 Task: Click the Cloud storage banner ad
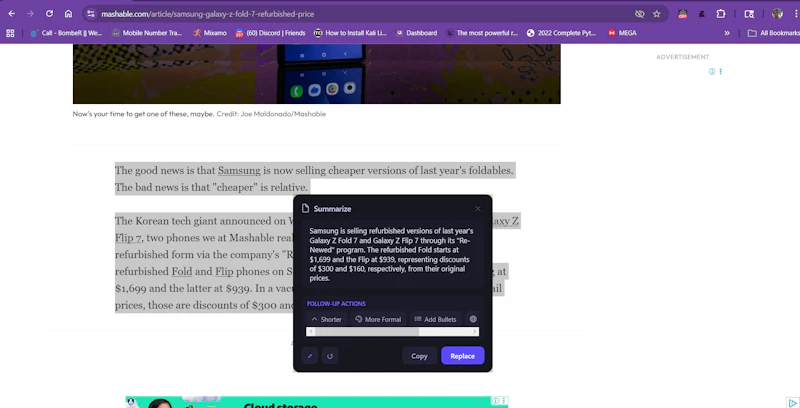click(316, 402)
